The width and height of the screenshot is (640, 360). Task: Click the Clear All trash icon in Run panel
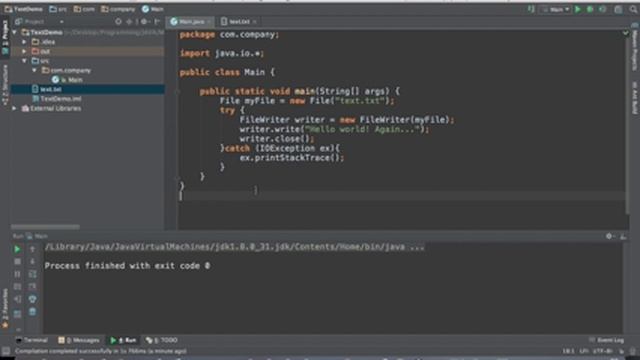32,312
